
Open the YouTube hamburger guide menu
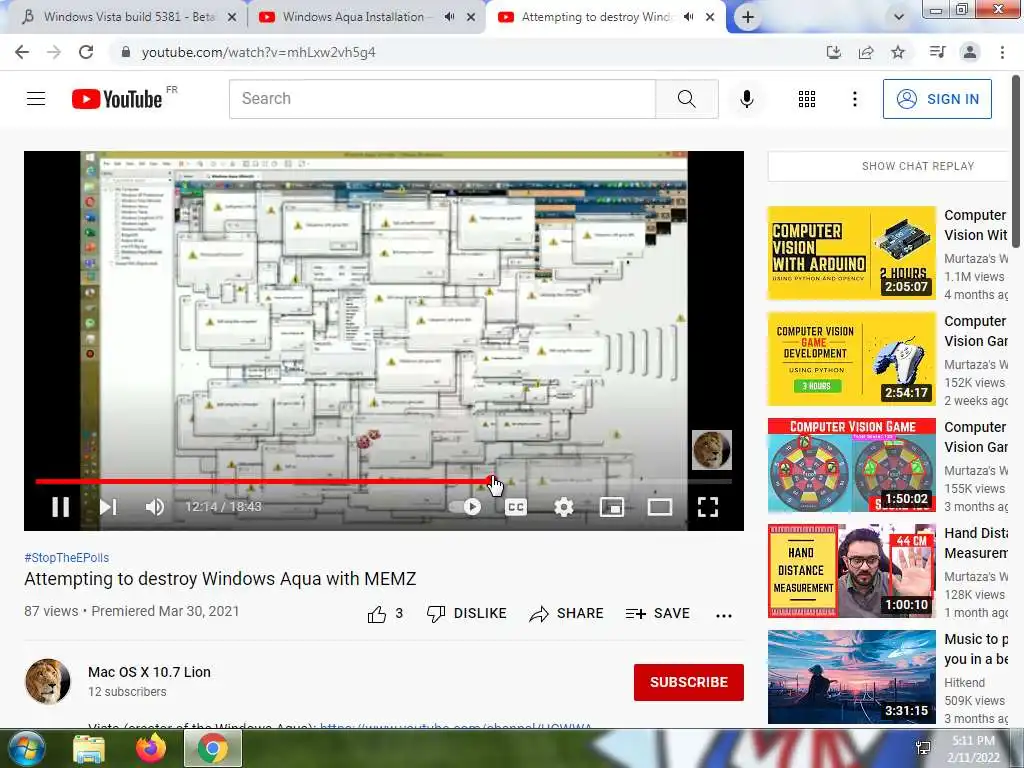point(36,99)
